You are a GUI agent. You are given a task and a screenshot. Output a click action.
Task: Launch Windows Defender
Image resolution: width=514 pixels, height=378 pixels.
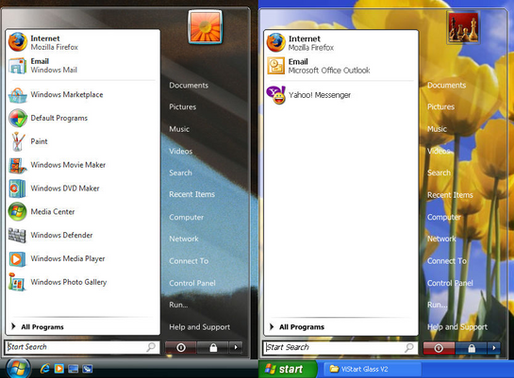[82, 235]
